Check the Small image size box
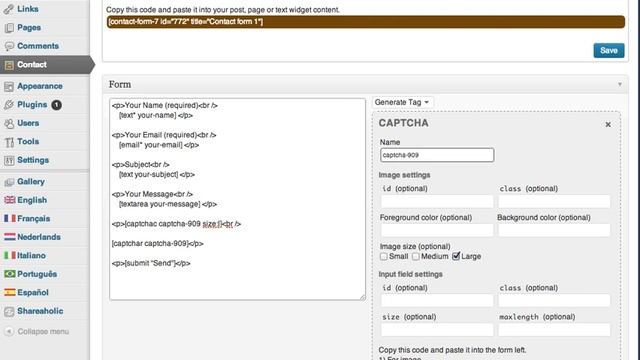Screen dimensions: 640x360 (383, 256)
